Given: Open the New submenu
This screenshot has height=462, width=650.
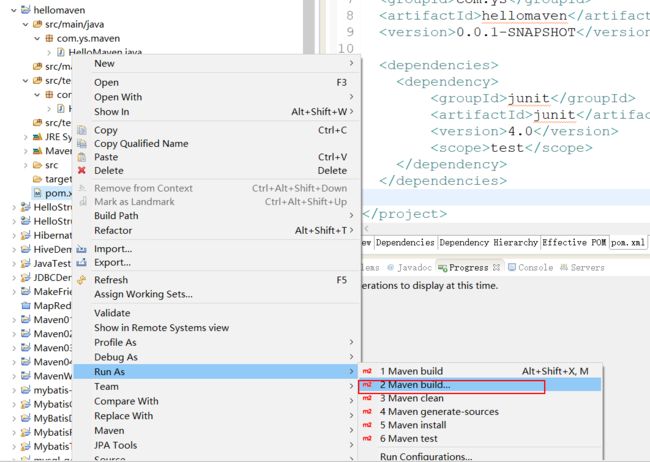Looking at the screenshot, I should pyautogui.click(x=217, y=63).
